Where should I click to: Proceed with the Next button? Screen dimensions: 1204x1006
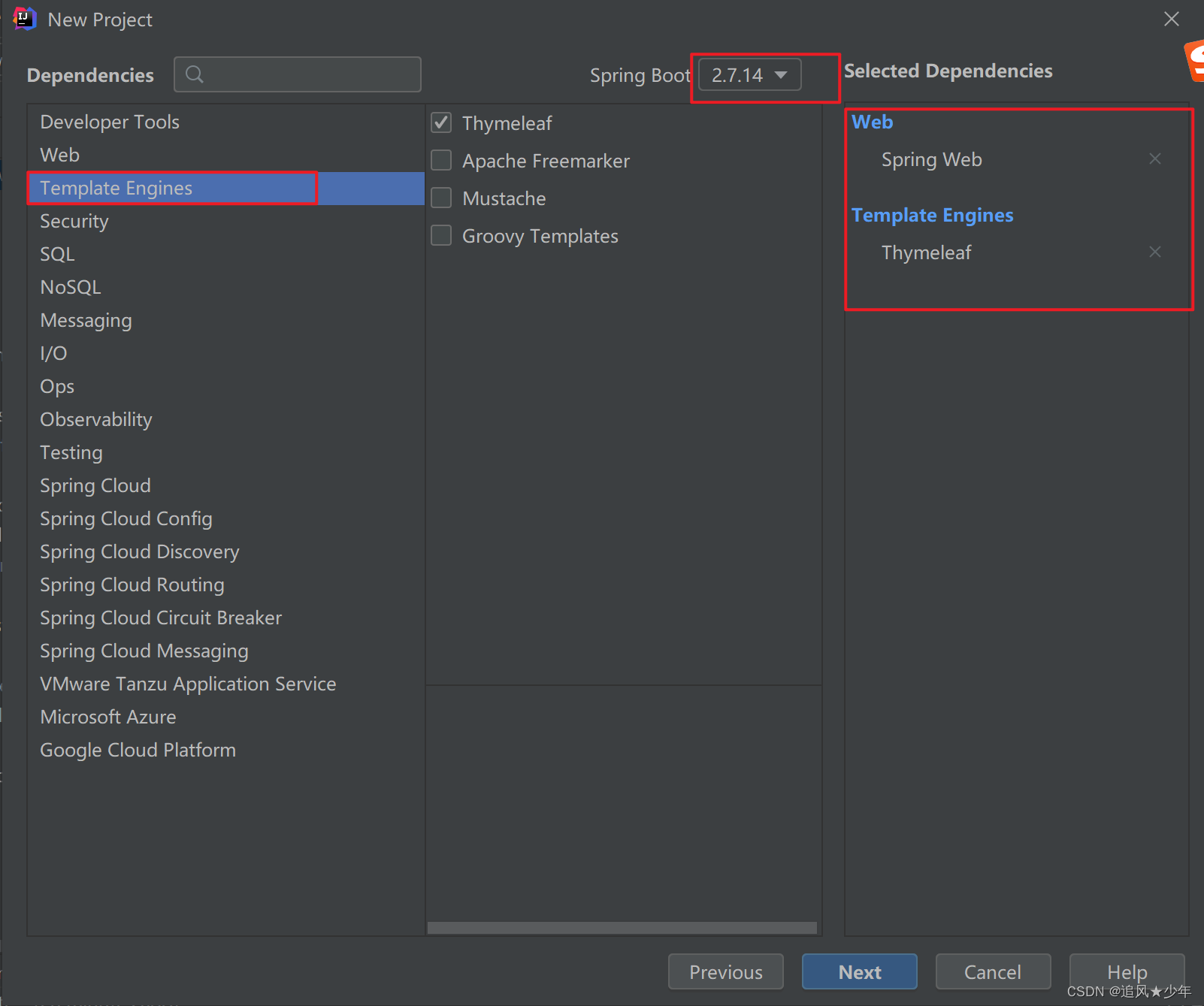859,971
